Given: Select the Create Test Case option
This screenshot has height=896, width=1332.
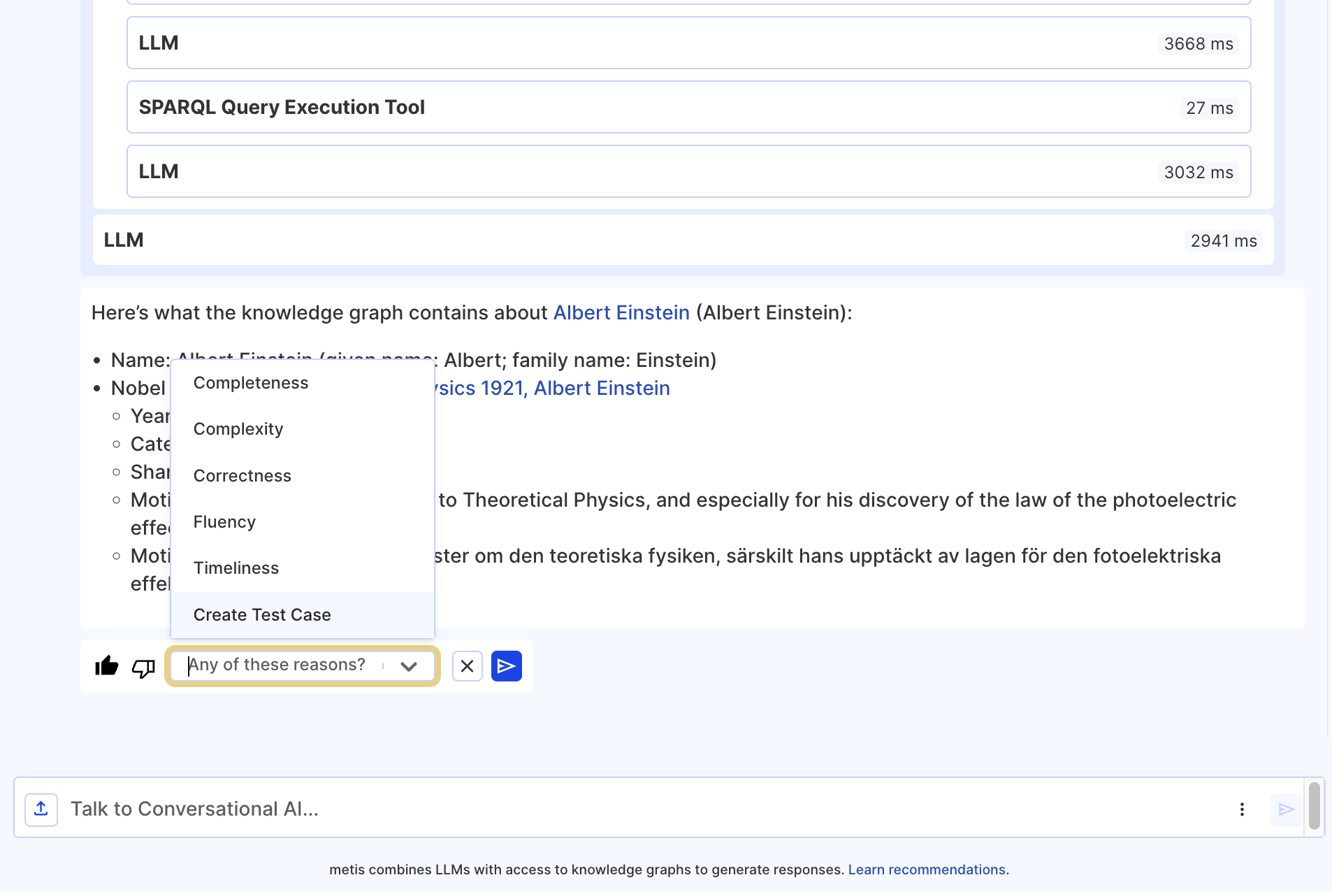Looking at the screenshot, I should point(303,615).
